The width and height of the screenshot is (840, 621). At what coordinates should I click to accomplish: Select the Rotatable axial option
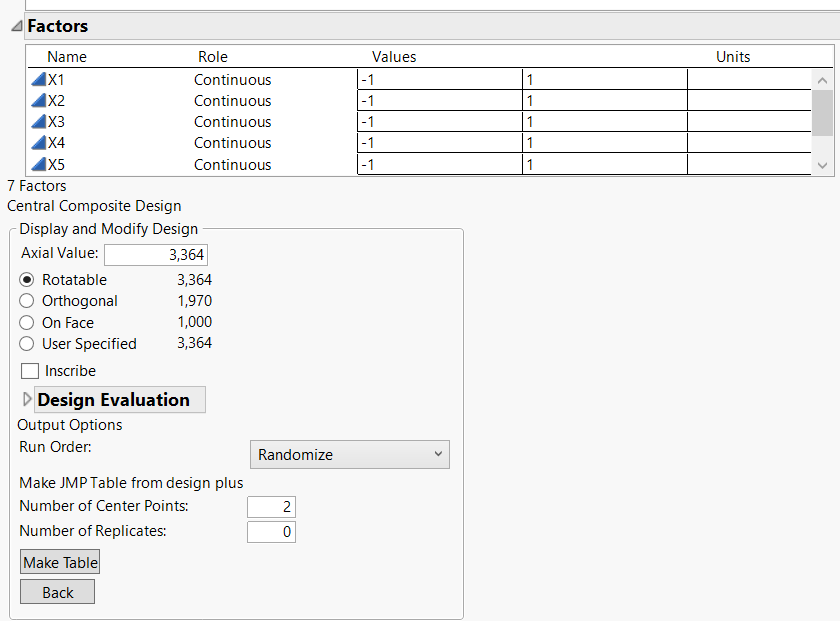point(27,280)
